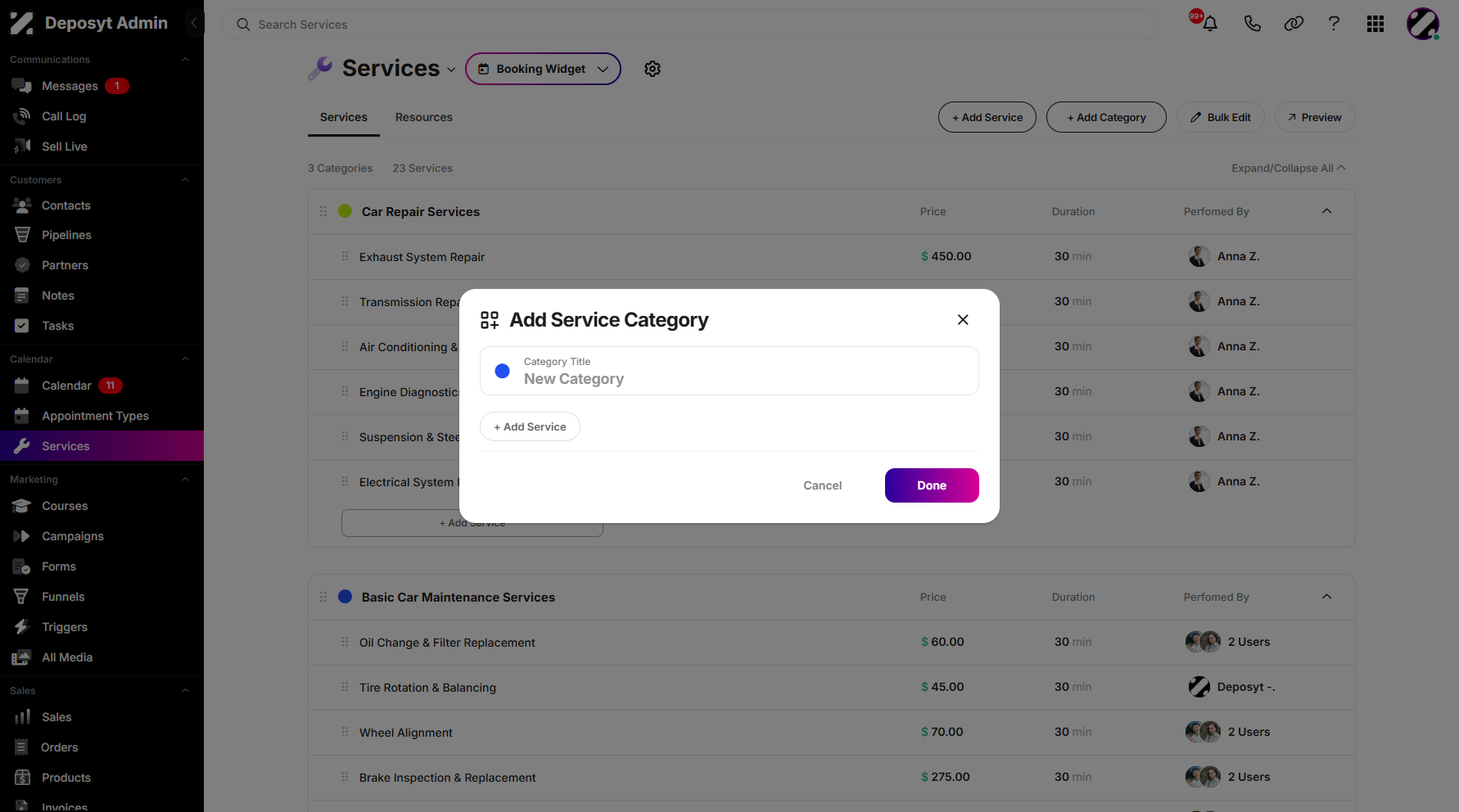Focus the Category Title input field

coord(729,371)
